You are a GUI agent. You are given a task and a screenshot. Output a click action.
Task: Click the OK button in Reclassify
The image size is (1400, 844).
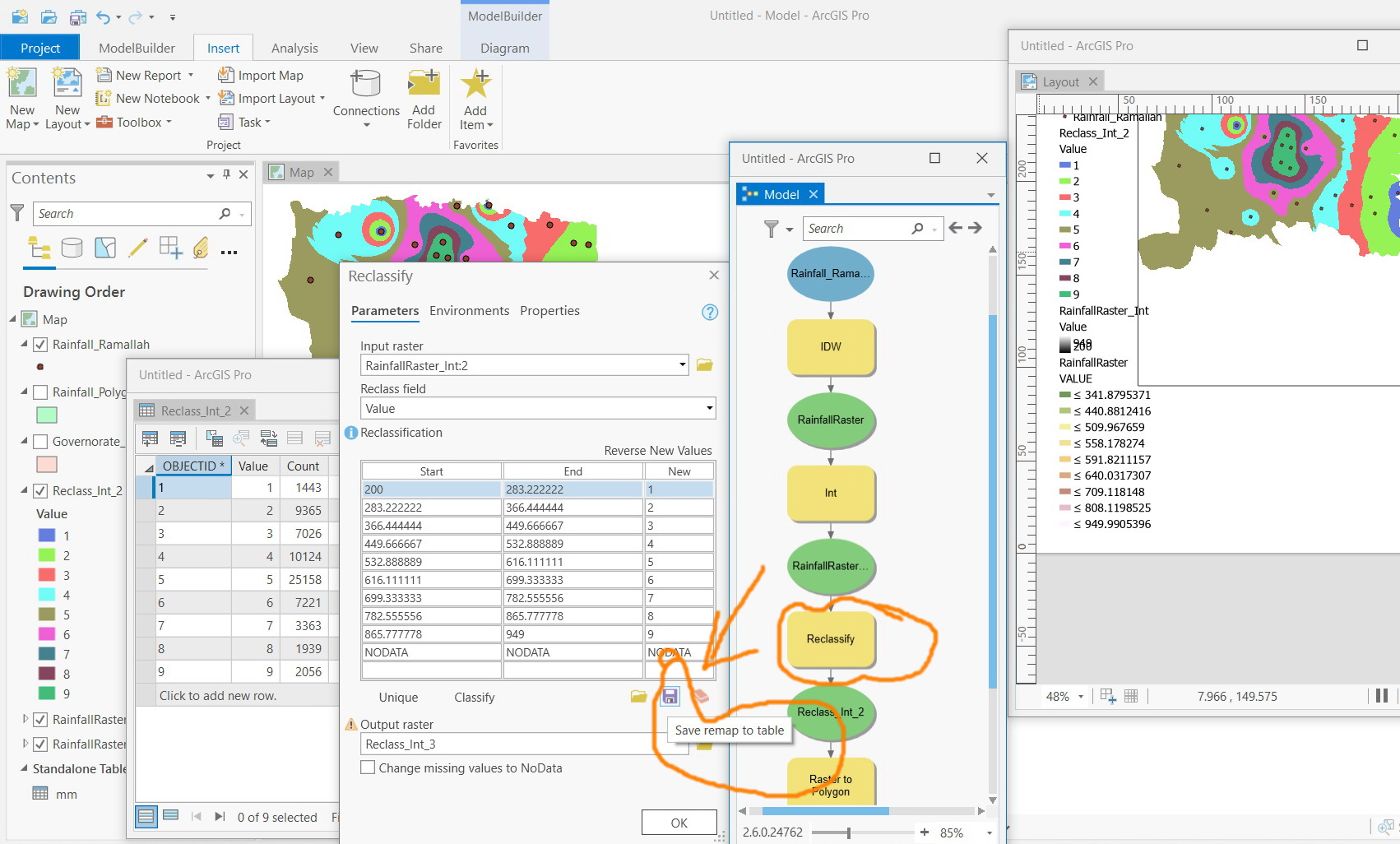(679, 823)
